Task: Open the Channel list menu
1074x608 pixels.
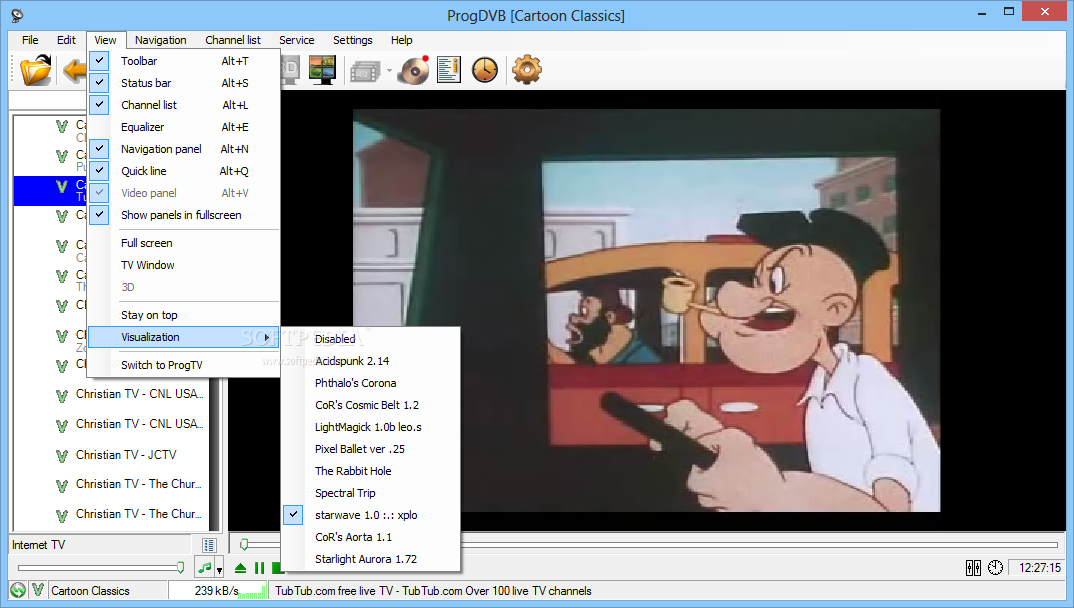Action: point(233,40)
